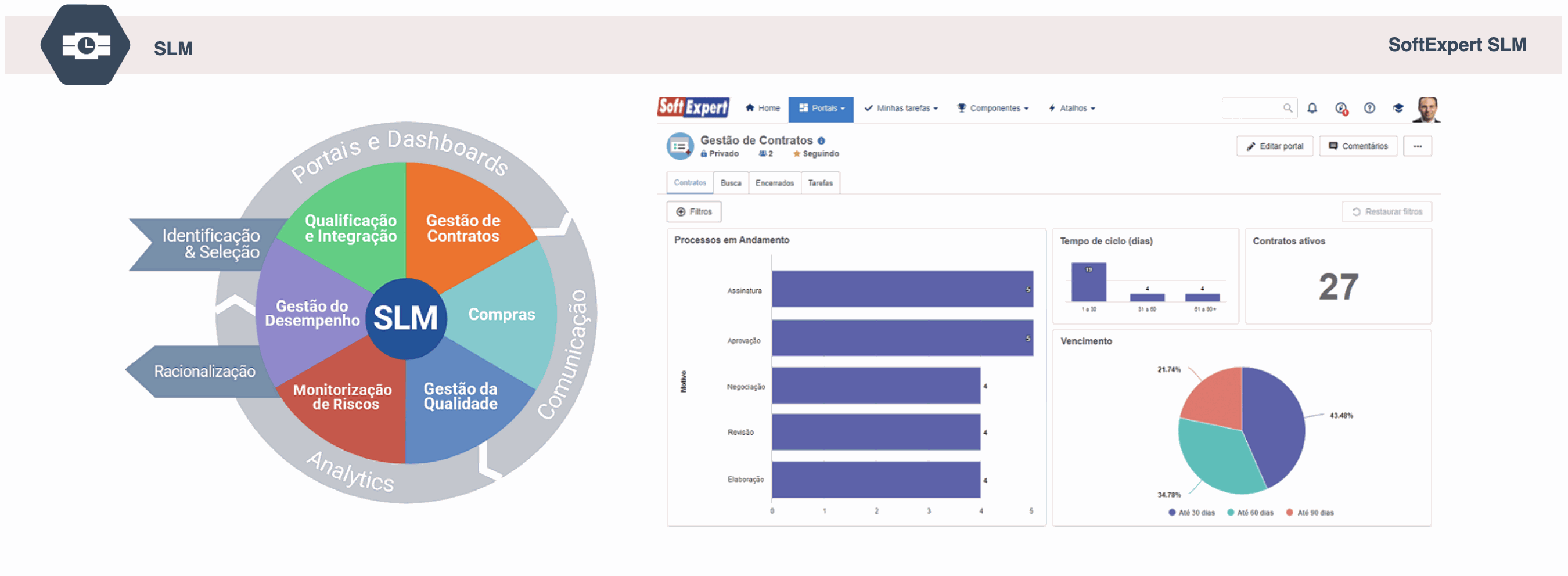Expand the Atalhos shortcuts menu

pyautogui.click(x=1072, y=109)
